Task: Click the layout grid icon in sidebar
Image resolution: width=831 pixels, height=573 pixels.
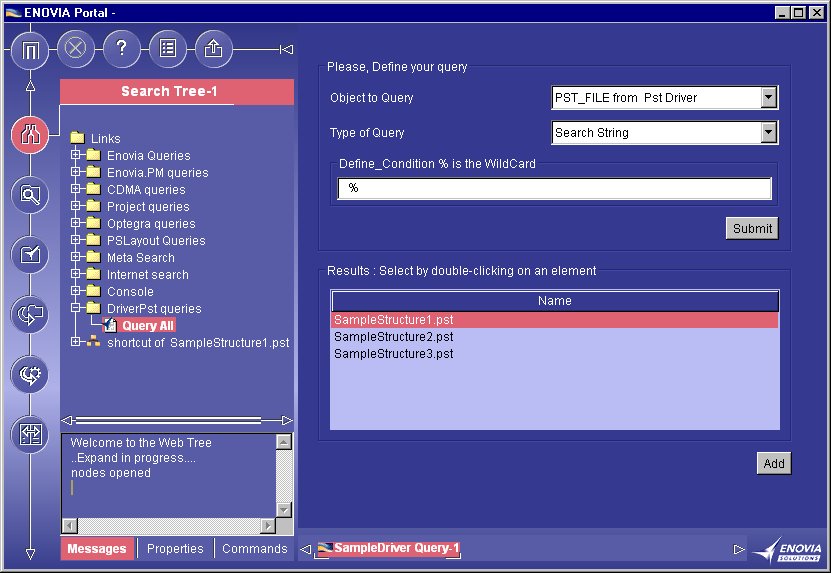Action: tap(30, 435)
